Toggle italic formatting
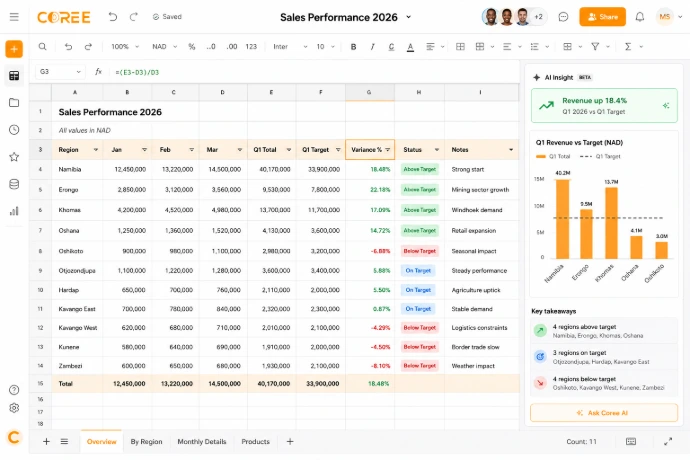The height and width of the screenshot is (460, 690). tap(372, 46)
